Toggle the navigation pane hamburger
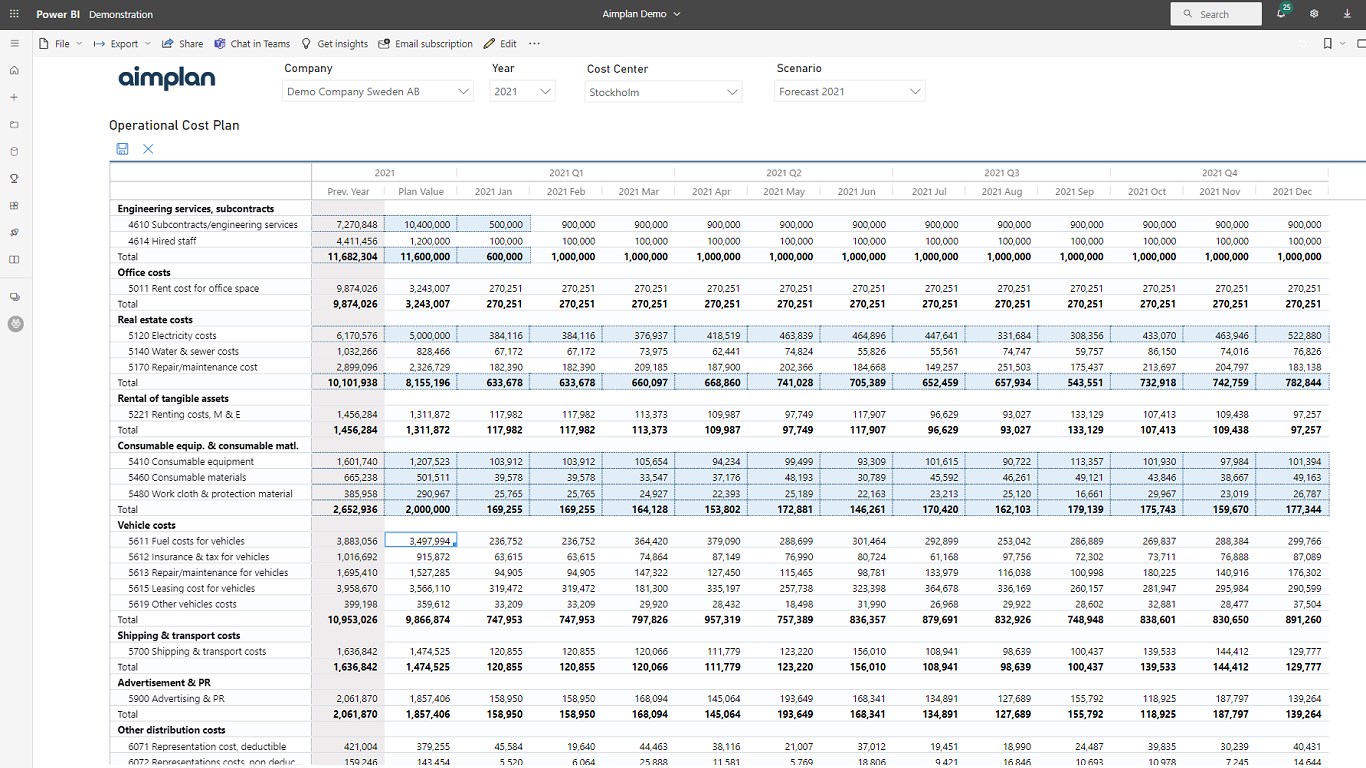Viewport: 1366px width, 768px height. point(14,44)
